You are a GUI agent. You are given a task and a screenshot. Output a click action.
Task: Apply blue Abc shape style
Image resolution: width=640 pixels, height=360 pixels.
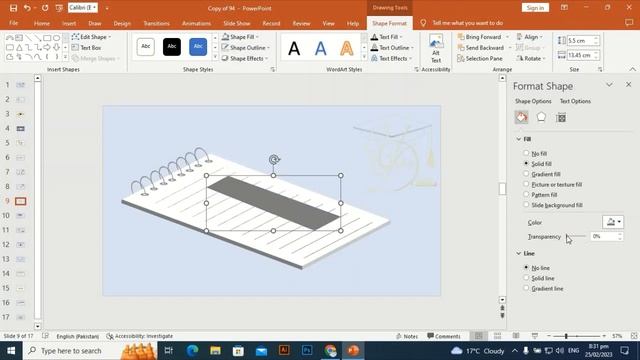tap(198, 47)
